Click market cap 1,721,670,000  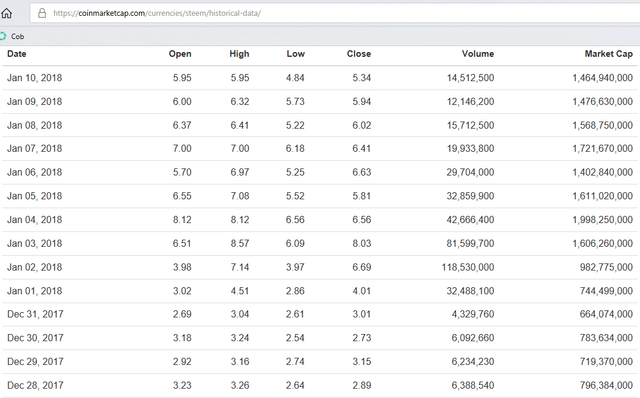point(602,149)
